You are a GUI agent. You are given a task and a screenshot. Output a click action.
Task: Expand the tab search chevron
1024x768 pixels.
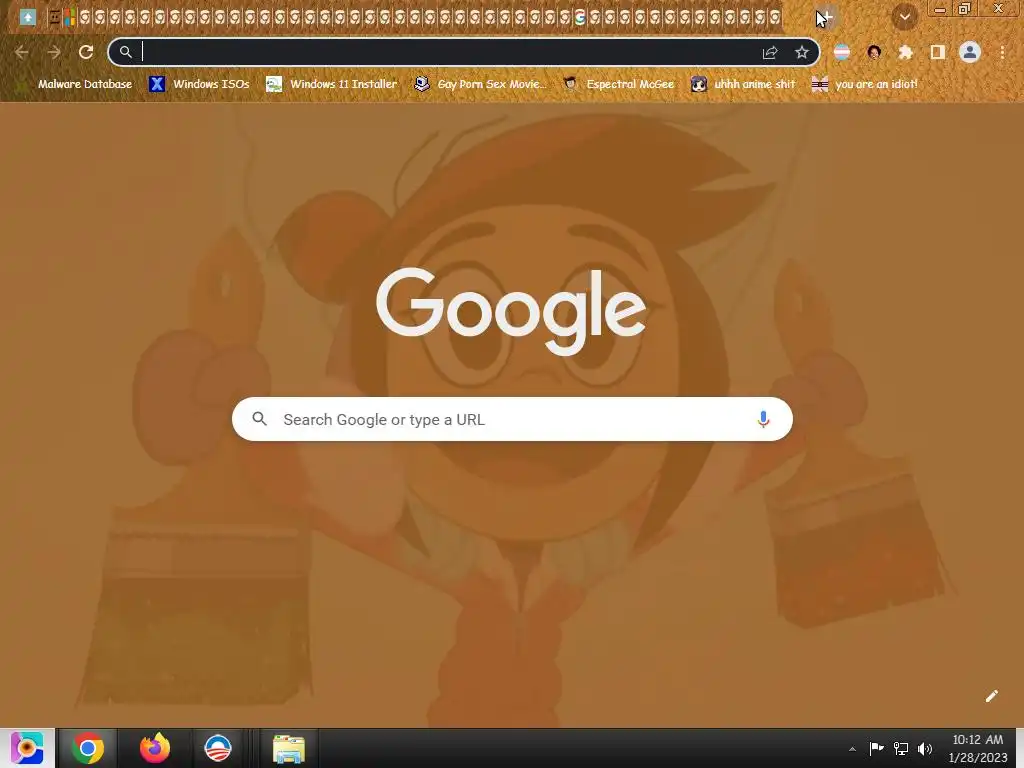click(x=905, y=17)
